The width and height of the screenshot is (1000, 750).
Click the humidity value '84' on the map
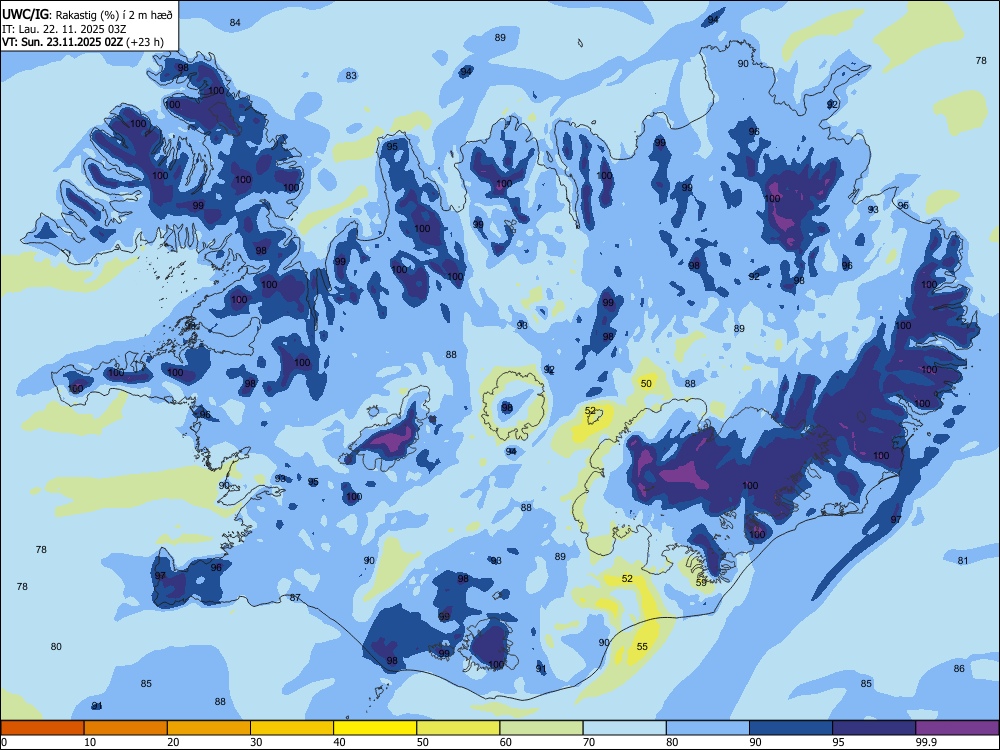point(235,23)
